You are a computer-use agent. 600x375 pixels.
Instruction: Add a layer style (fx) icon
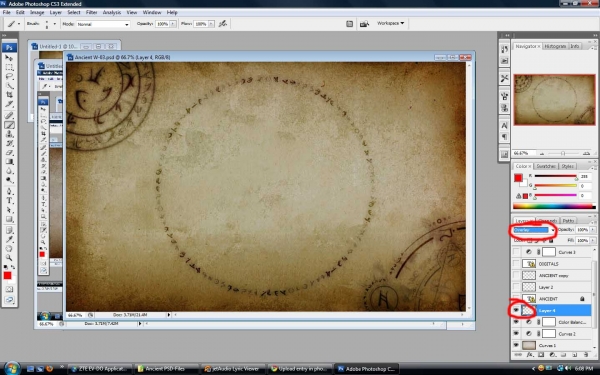[530, 355]
